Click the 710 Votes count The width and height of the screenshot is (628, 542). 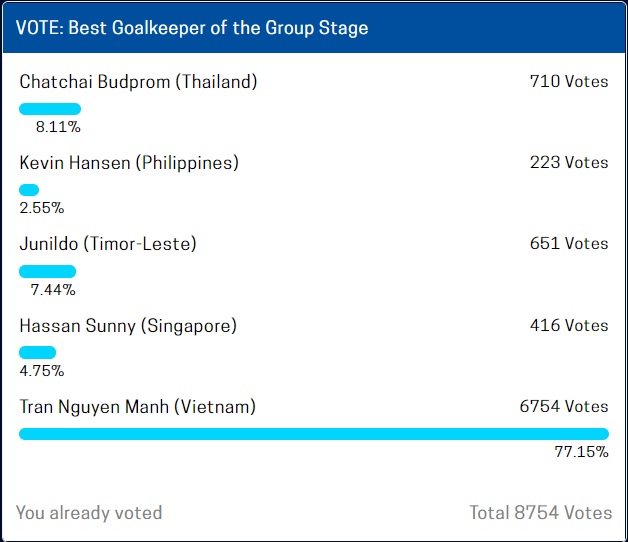569,81
